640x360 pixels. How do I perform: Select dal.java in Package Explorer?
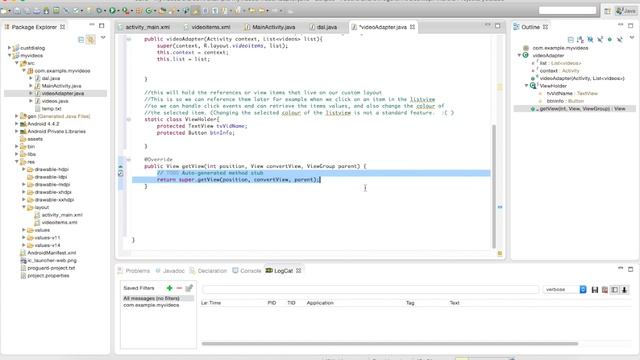tap(51, 78)
